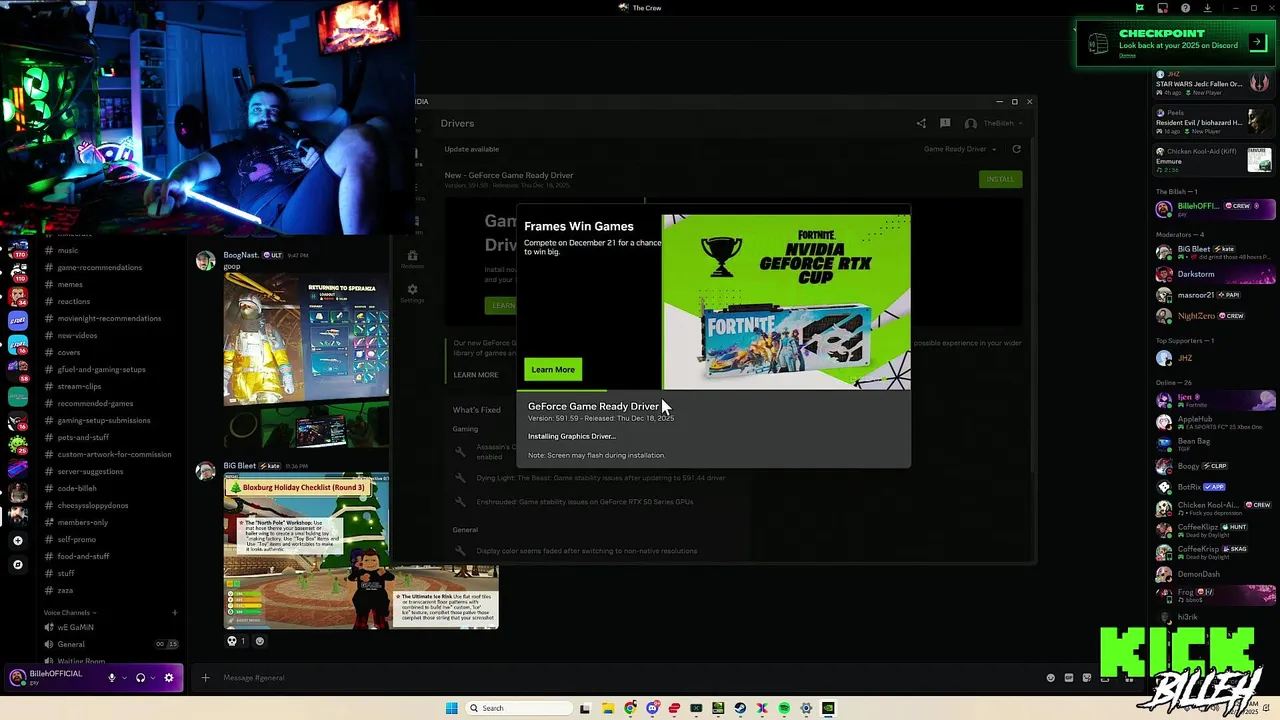Click the Discover servers compass icon
The width and height of the screenshot is (1280, 720).
(17, 564)
